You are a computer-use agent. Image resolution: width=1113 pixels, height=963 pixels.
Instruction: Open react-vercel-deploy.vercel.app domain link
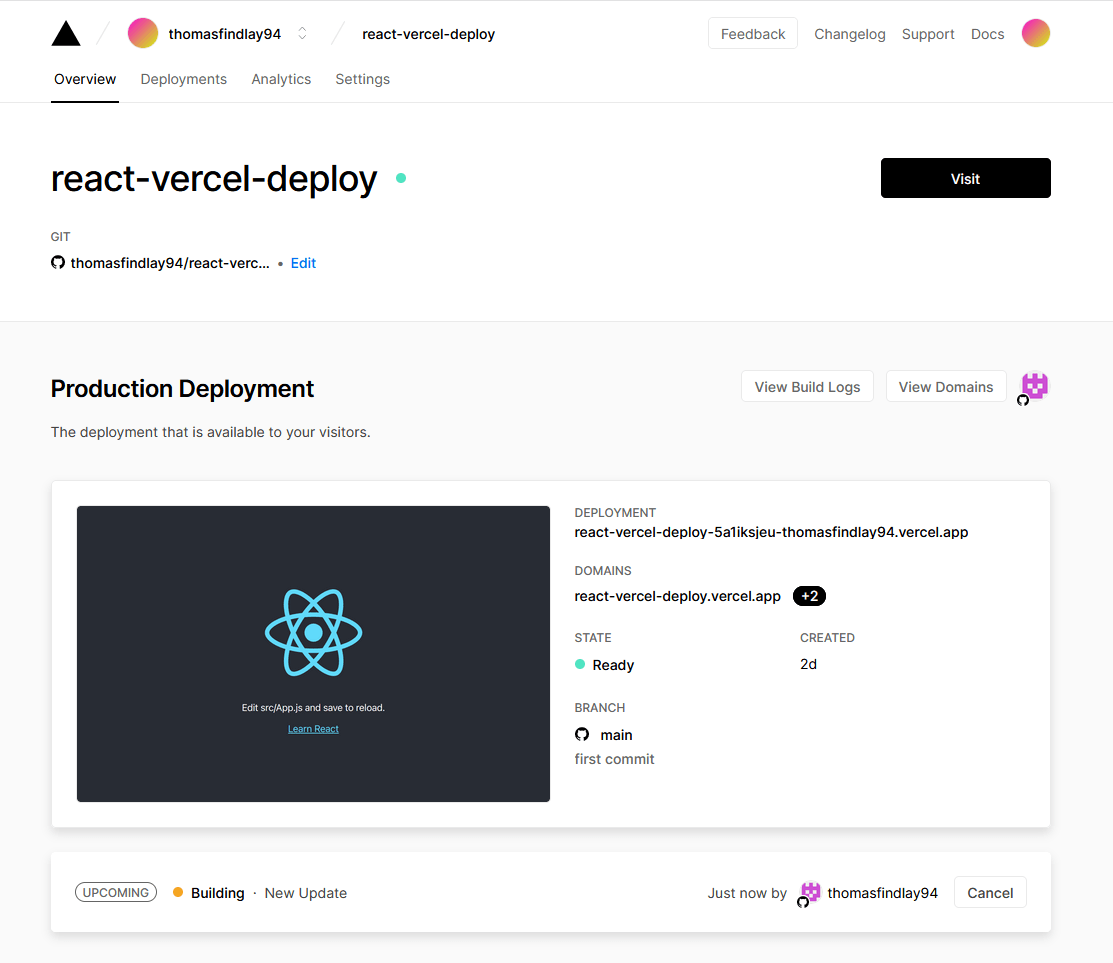677,596
